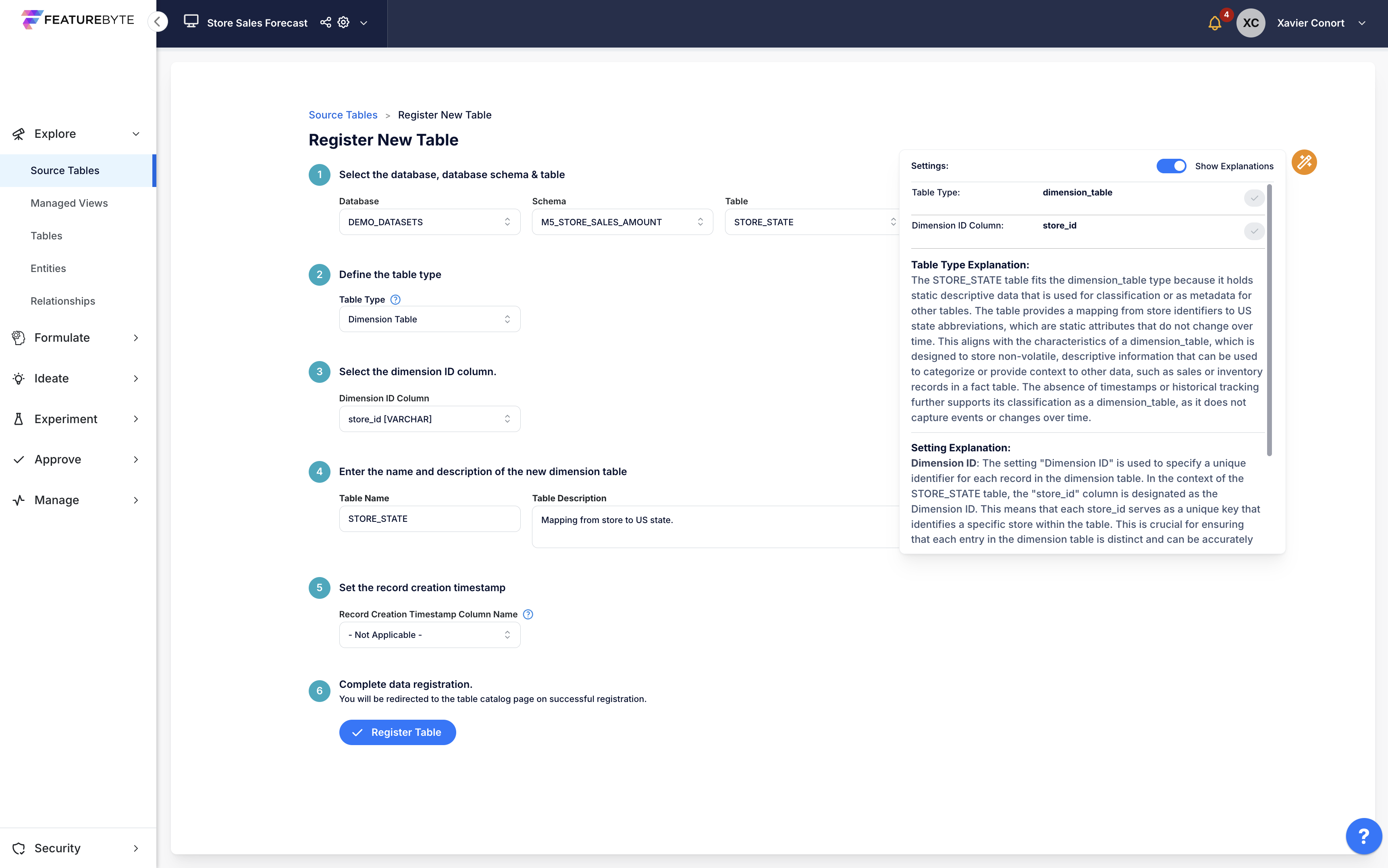Toggle the Show Explanations switch
Image resolution: width=1388 pixels, height=868 pixels.
1170,166
